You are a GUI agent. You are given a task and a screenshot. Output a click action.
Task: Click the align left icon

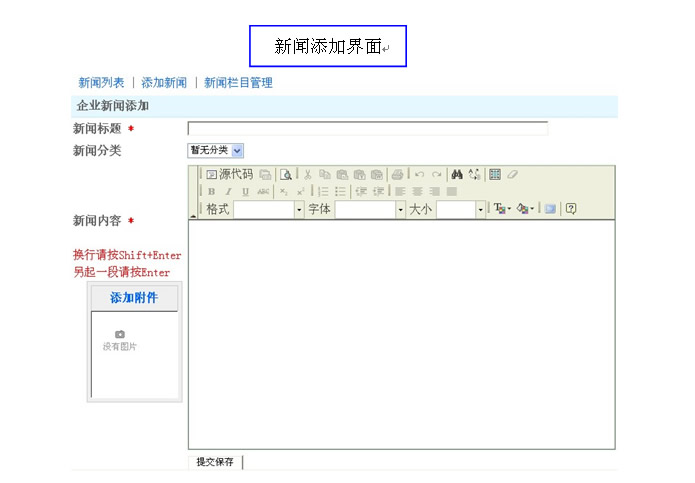pos(400,191)
